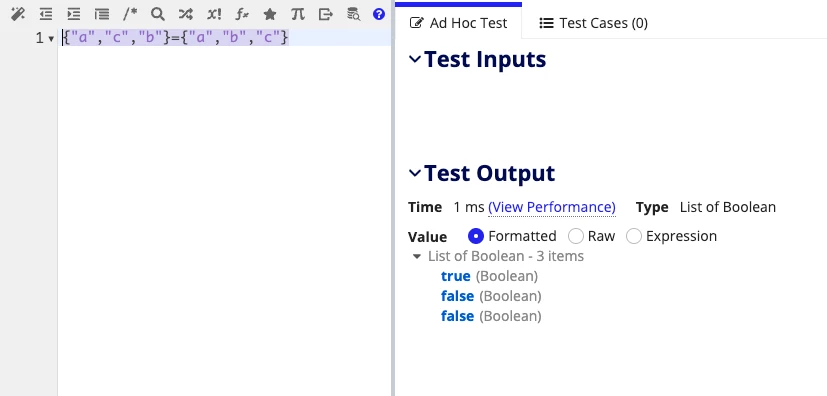Switch to the Test Cases (0) tab

(x=593, y=23)
